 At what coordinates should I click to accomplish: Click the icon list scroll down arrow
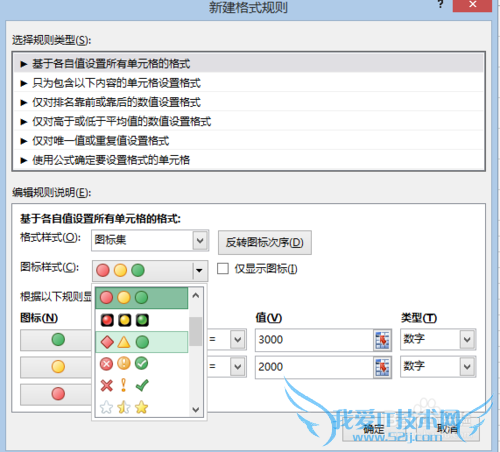click(x=196, y=409)
